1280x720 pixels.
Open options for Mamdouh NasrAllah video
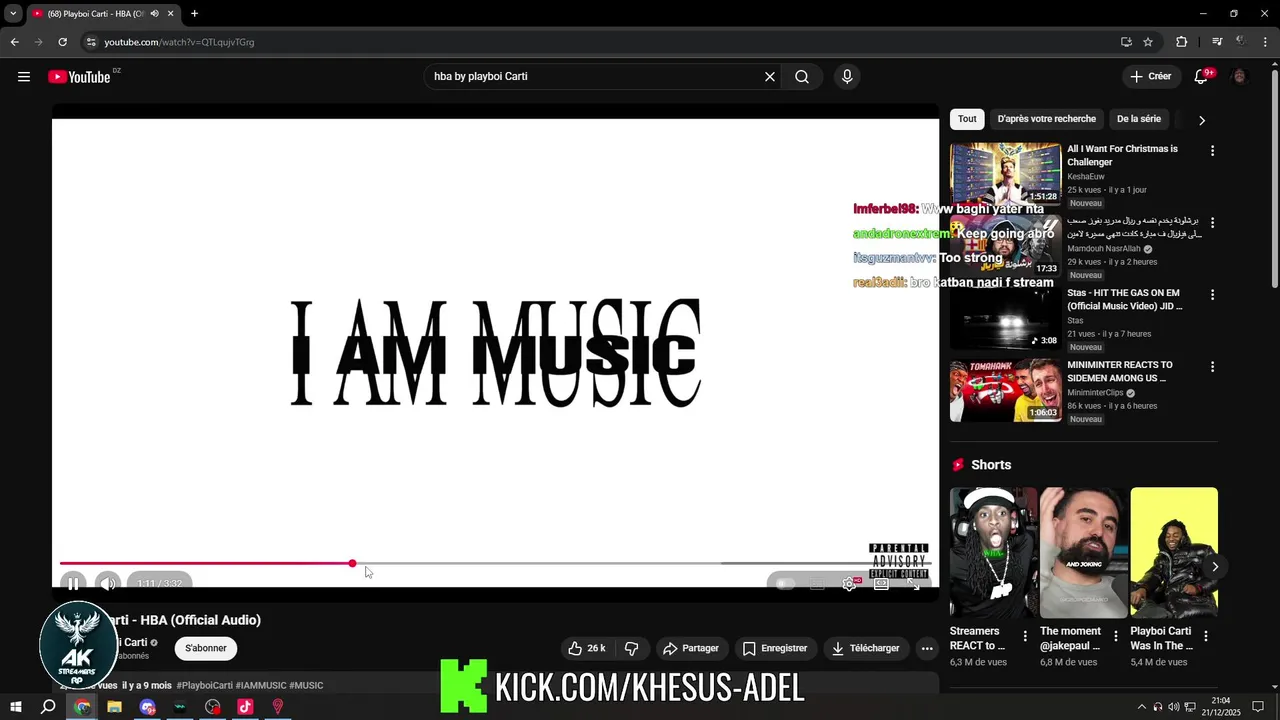point(1212,223)
